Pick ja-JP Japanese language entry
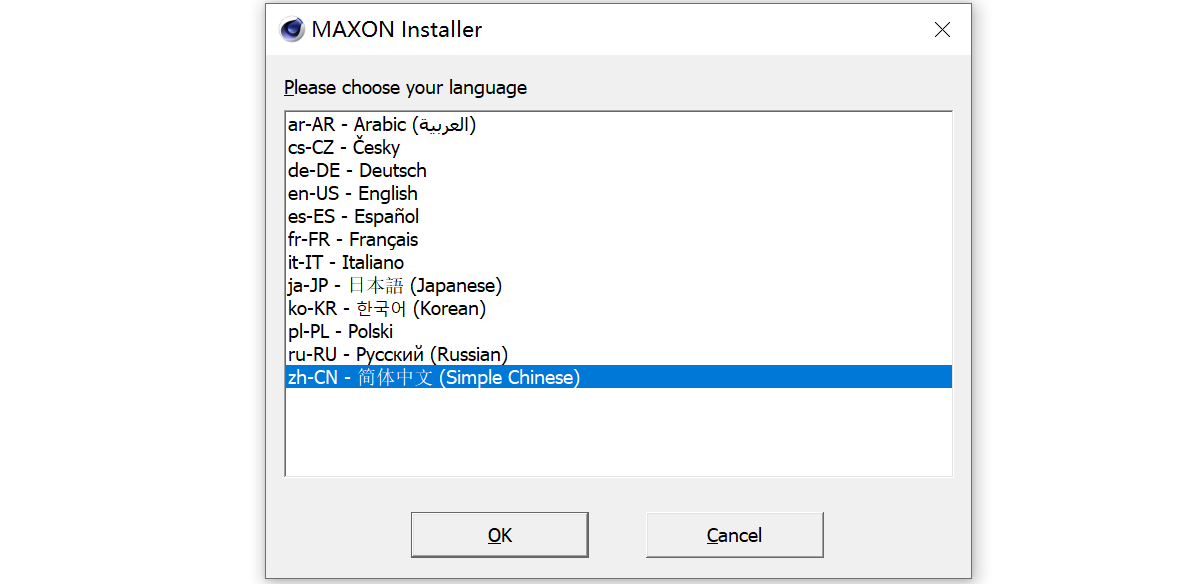The image size is (1184, 584). click(x=394, y=286)
